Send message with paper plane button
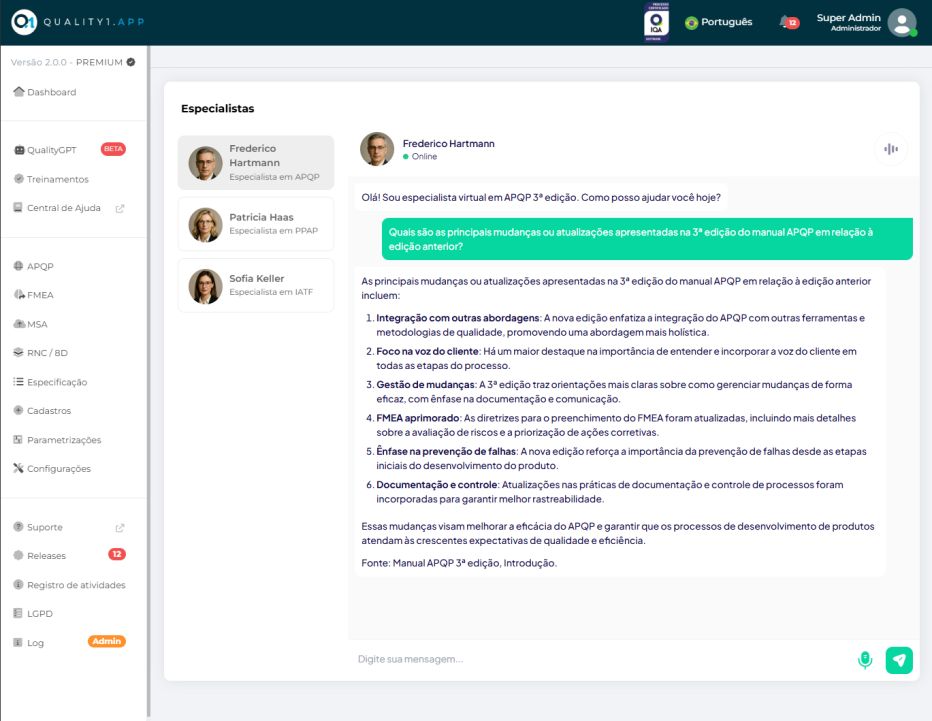The height and width of the screenshot is (721, 932). pos(899,660)
